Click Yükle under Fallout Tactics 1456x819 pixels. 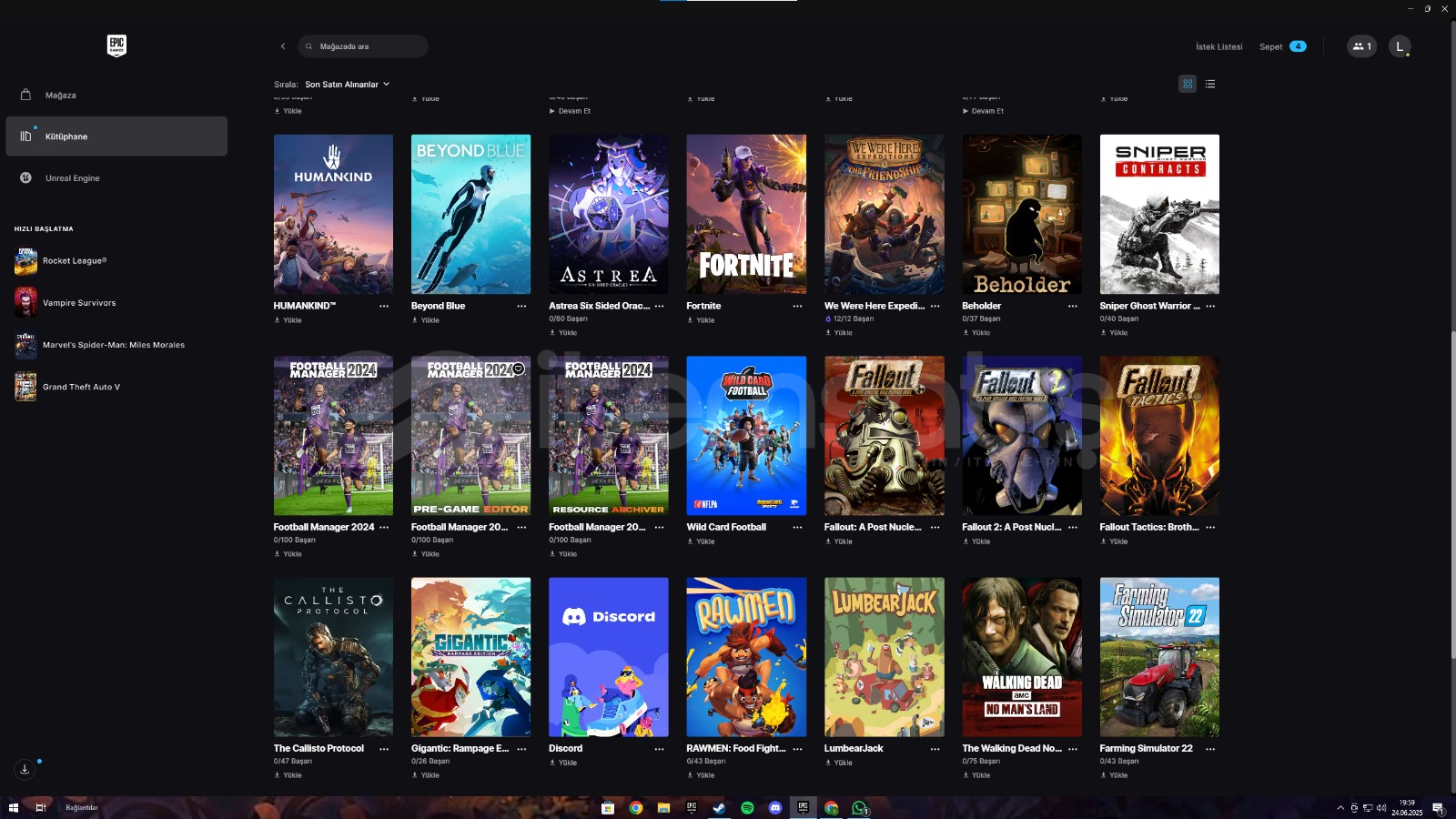pyautogui.click(x=1115, y=541)
